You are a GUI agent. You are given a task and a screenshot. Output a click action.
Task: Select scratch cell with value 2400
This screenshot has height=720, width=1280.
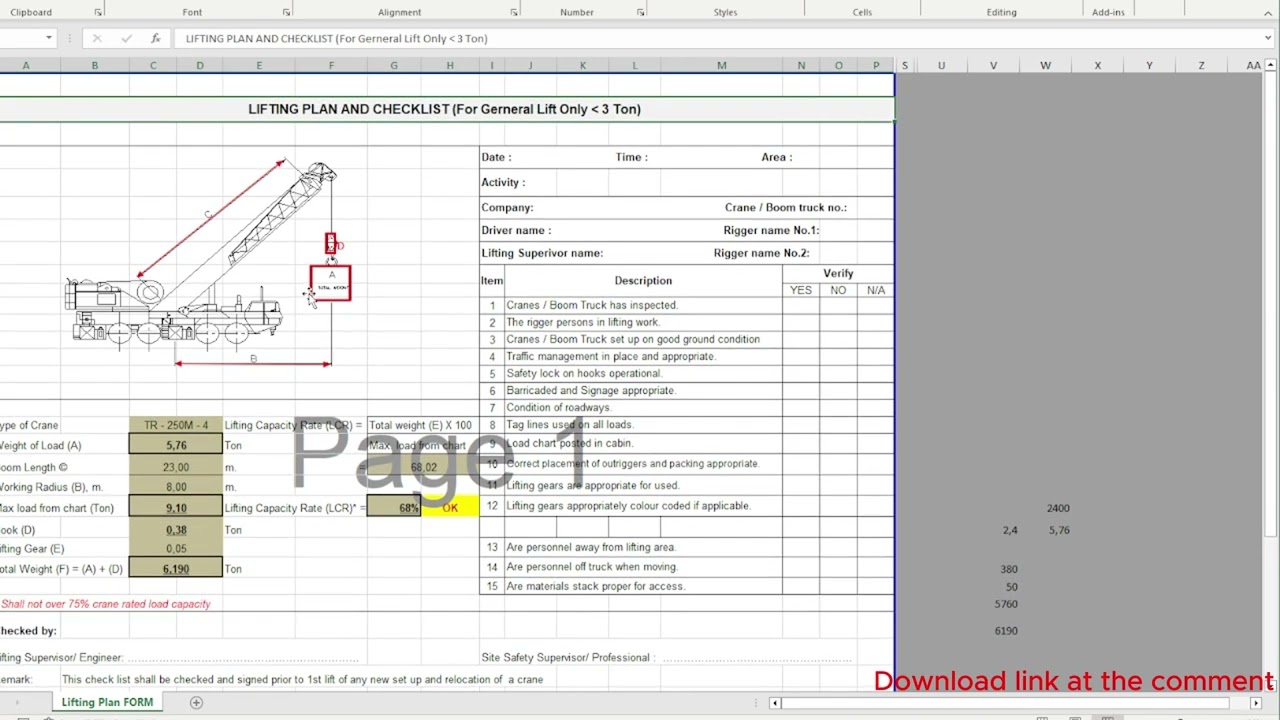coord(1057,508)
